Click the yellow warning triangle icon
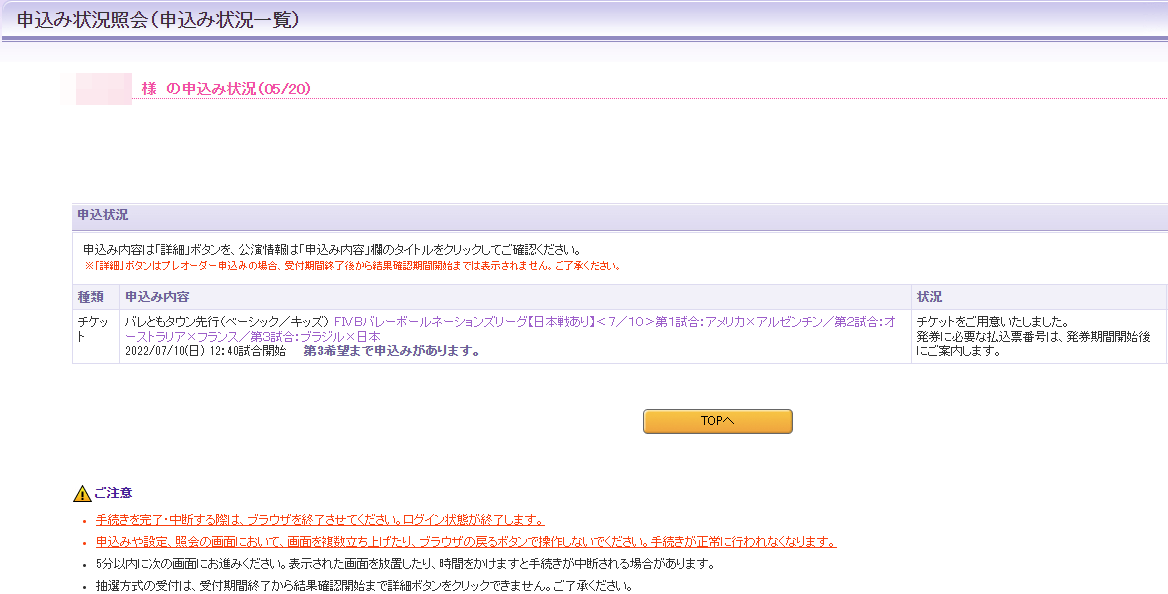 pos(82,493)
